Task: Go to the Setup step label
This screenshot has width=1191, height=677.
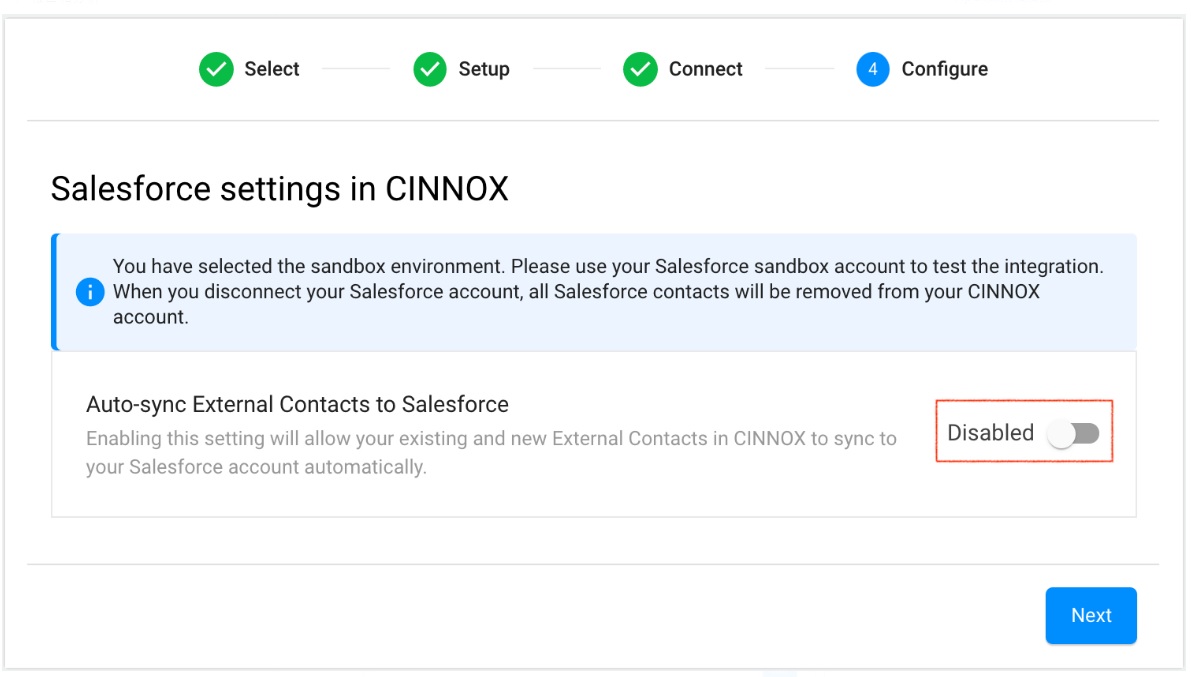Action: (484, 69)
